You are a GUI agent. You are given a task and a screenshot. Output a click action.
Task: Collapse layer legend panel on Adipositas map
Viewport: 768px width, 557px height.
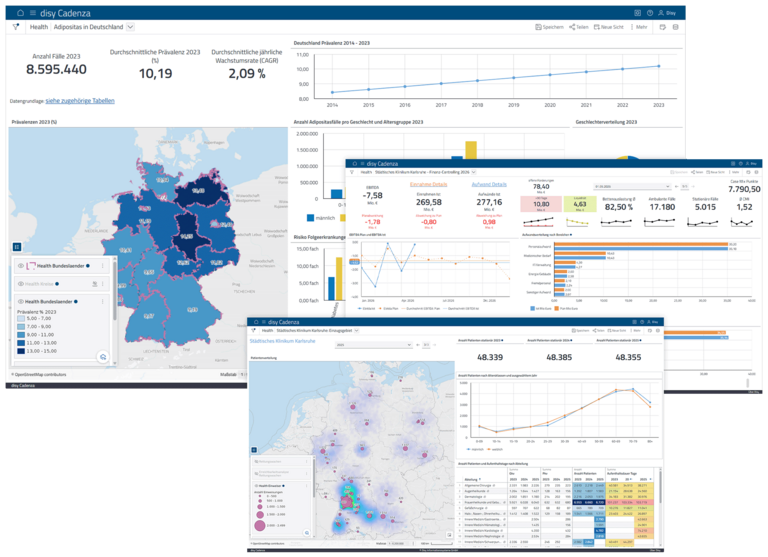17,247
